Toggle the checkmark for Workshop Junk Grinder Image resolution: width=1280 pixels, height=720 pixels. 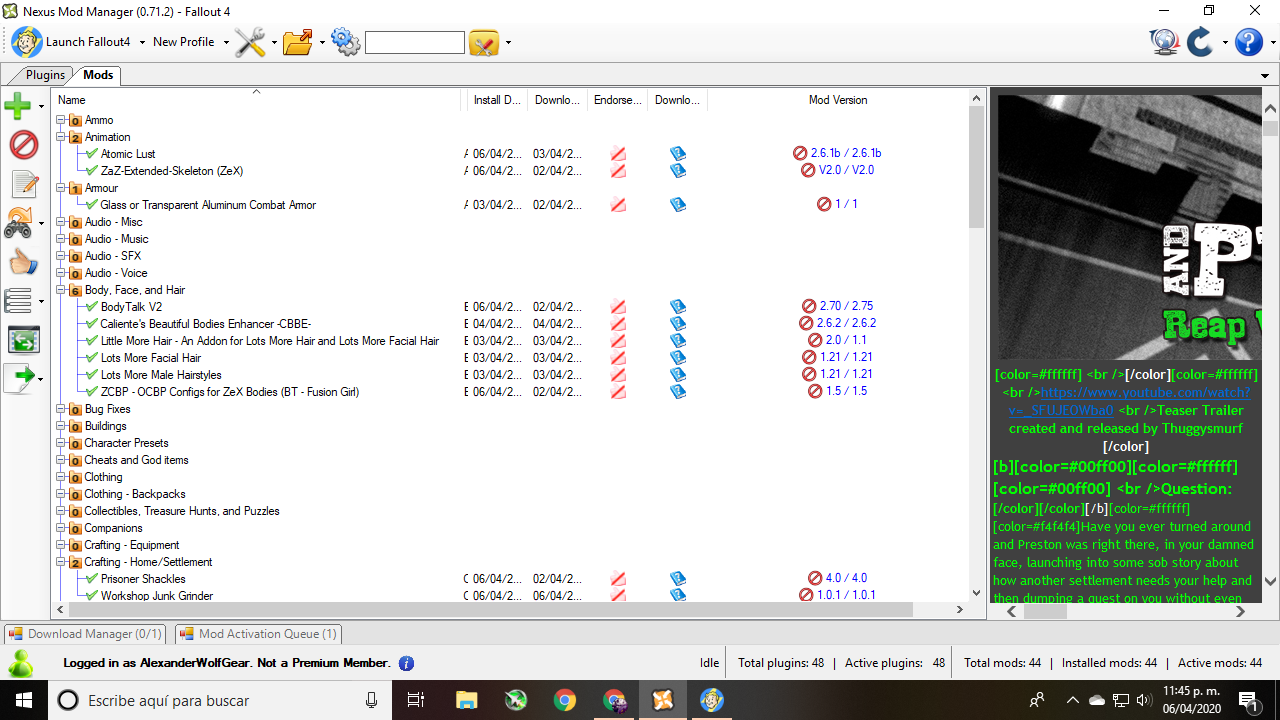[92, 596]
